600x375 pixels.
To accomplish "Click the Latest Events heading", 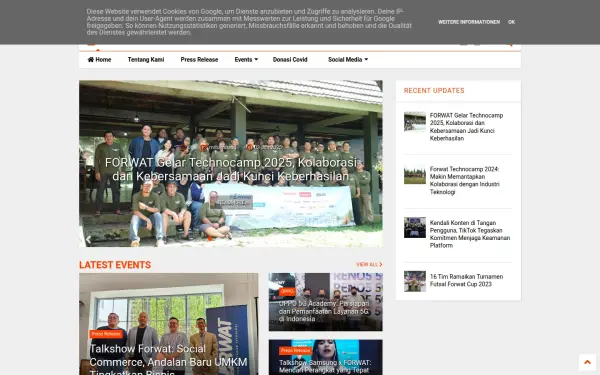I will coord(115,265).
